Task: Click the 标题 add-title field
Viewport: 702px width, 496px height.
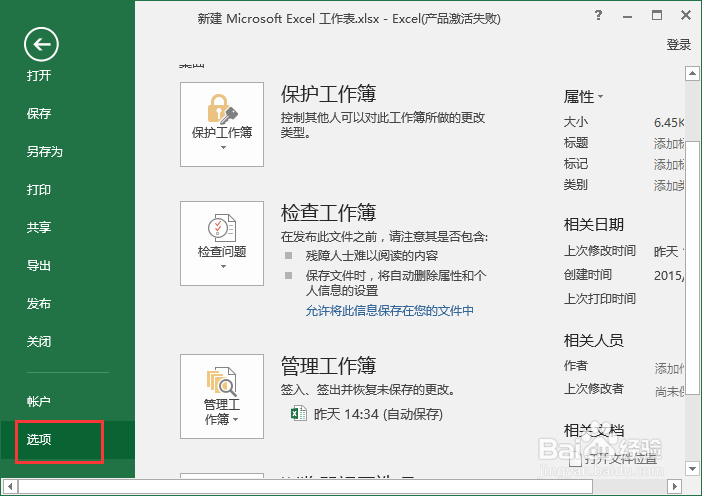Action: tap(669, 143)
